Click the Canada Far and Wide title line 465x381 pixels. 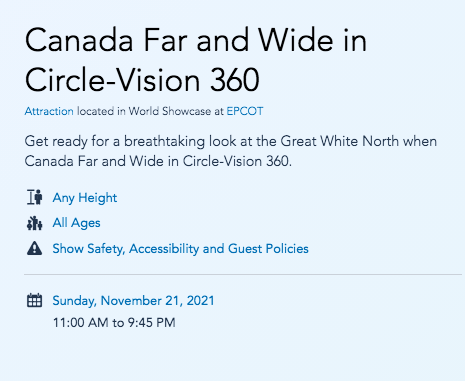pos(196,41)
